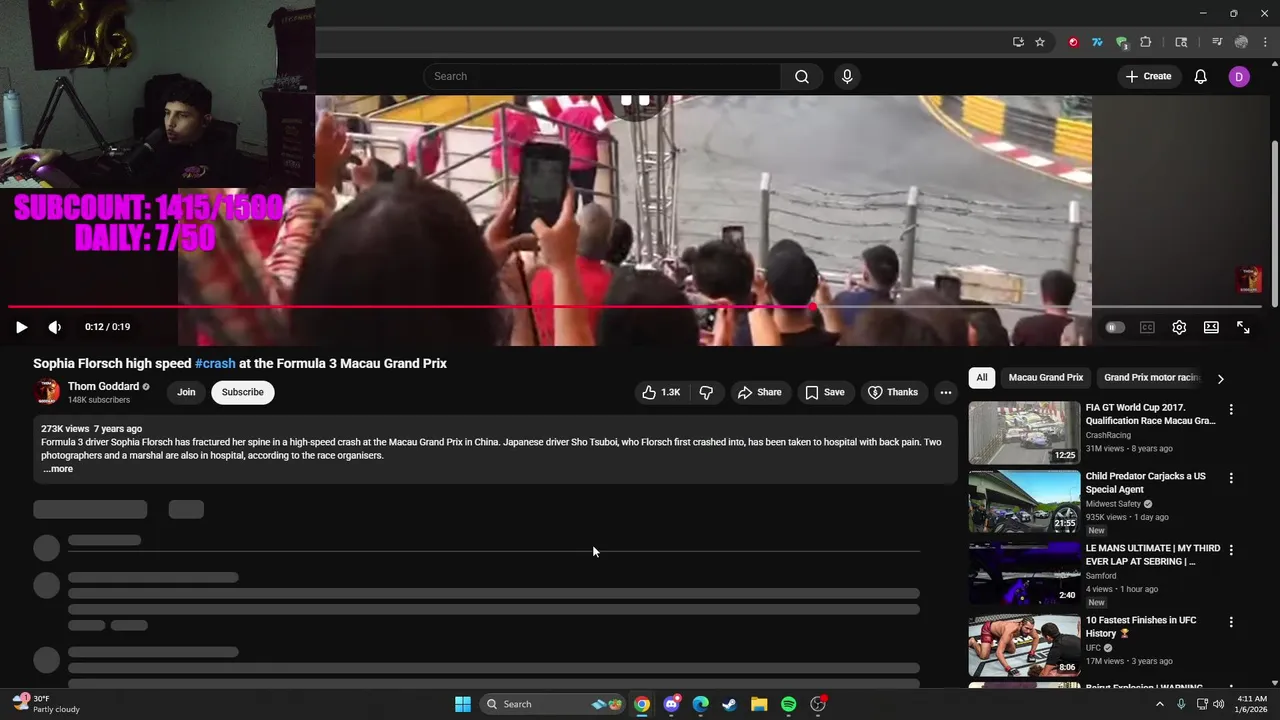Open the green badge browser extension

click(1122, 42)
